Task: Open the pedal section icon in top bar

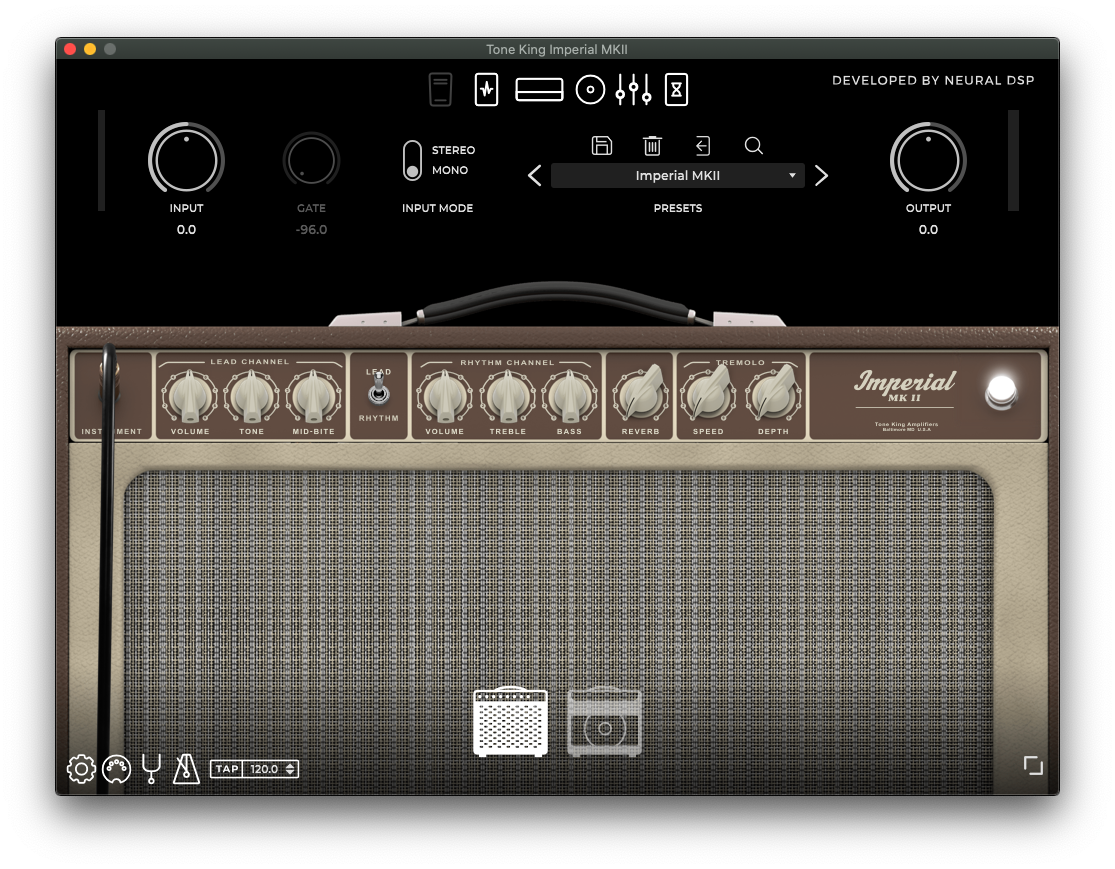Action: point(439,90)
